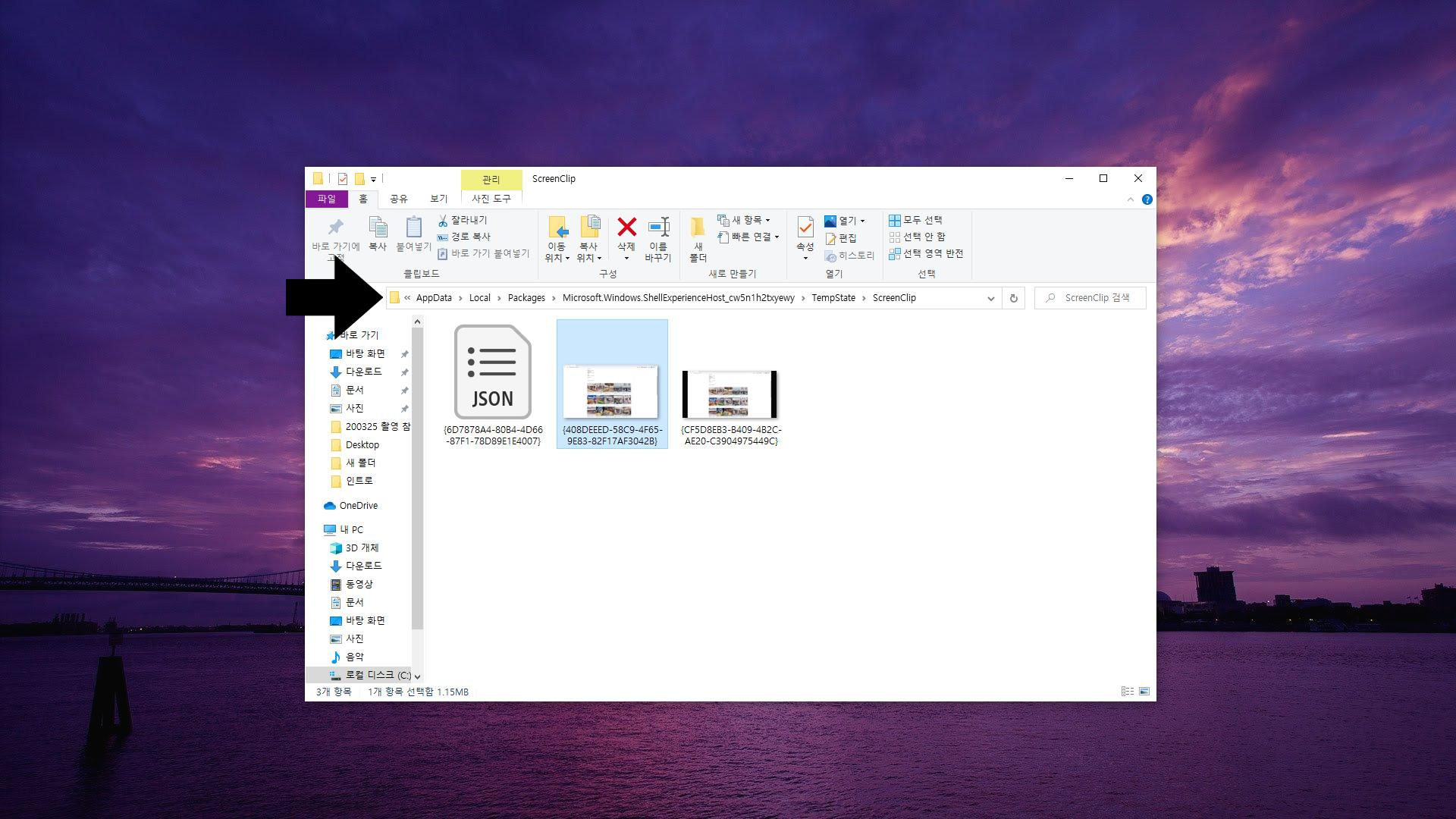Click the Copy icon in the clipboard group

(378, 227)
